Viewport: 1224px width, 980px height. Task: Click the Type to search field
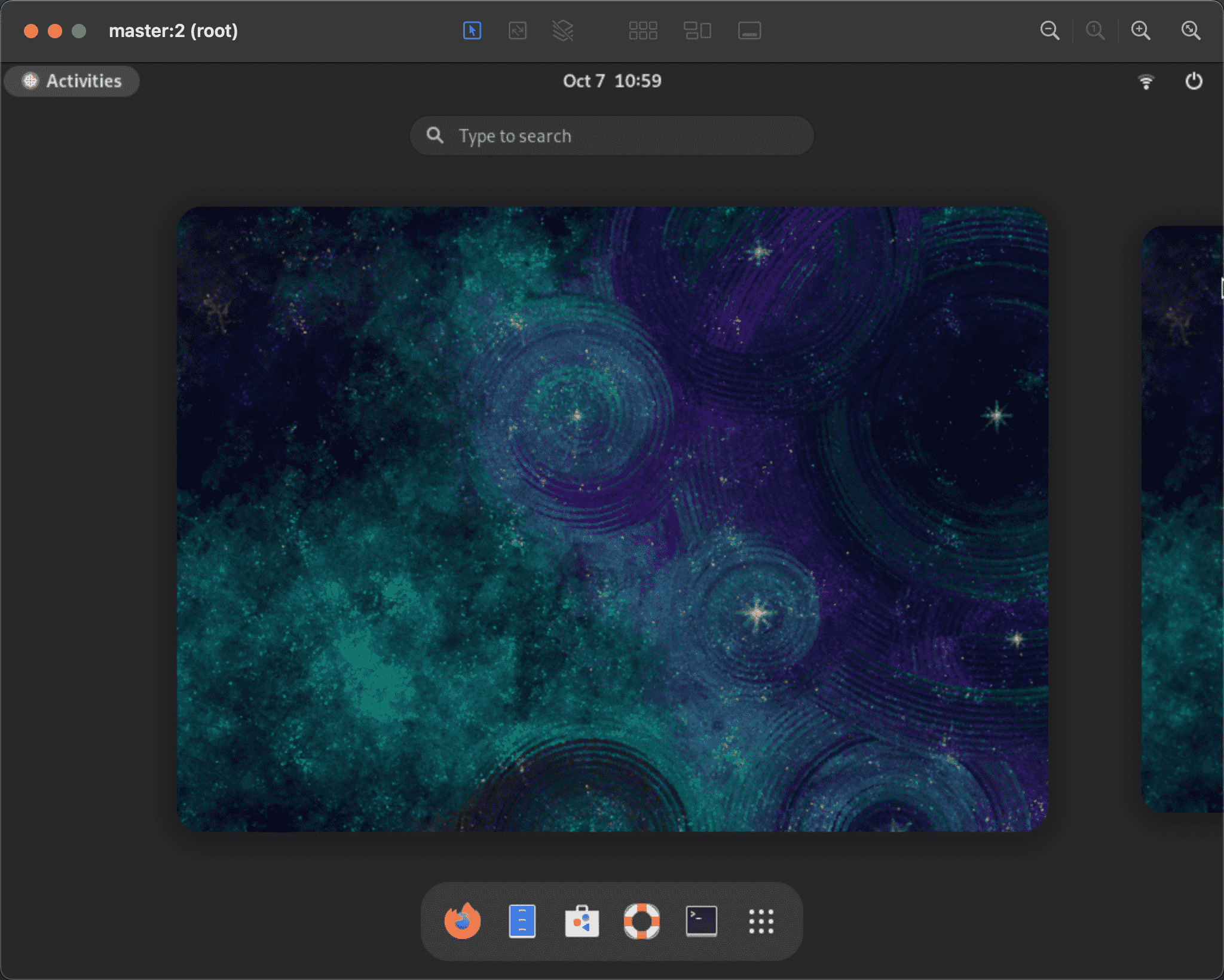[x=612, y=136]
